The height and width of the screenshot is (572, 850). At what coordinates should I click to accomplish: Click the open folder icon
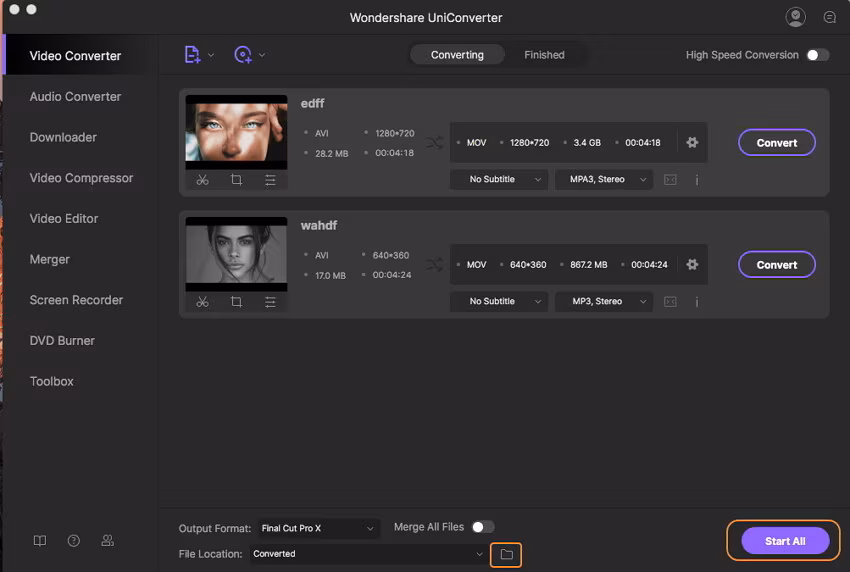pos(506,555)
